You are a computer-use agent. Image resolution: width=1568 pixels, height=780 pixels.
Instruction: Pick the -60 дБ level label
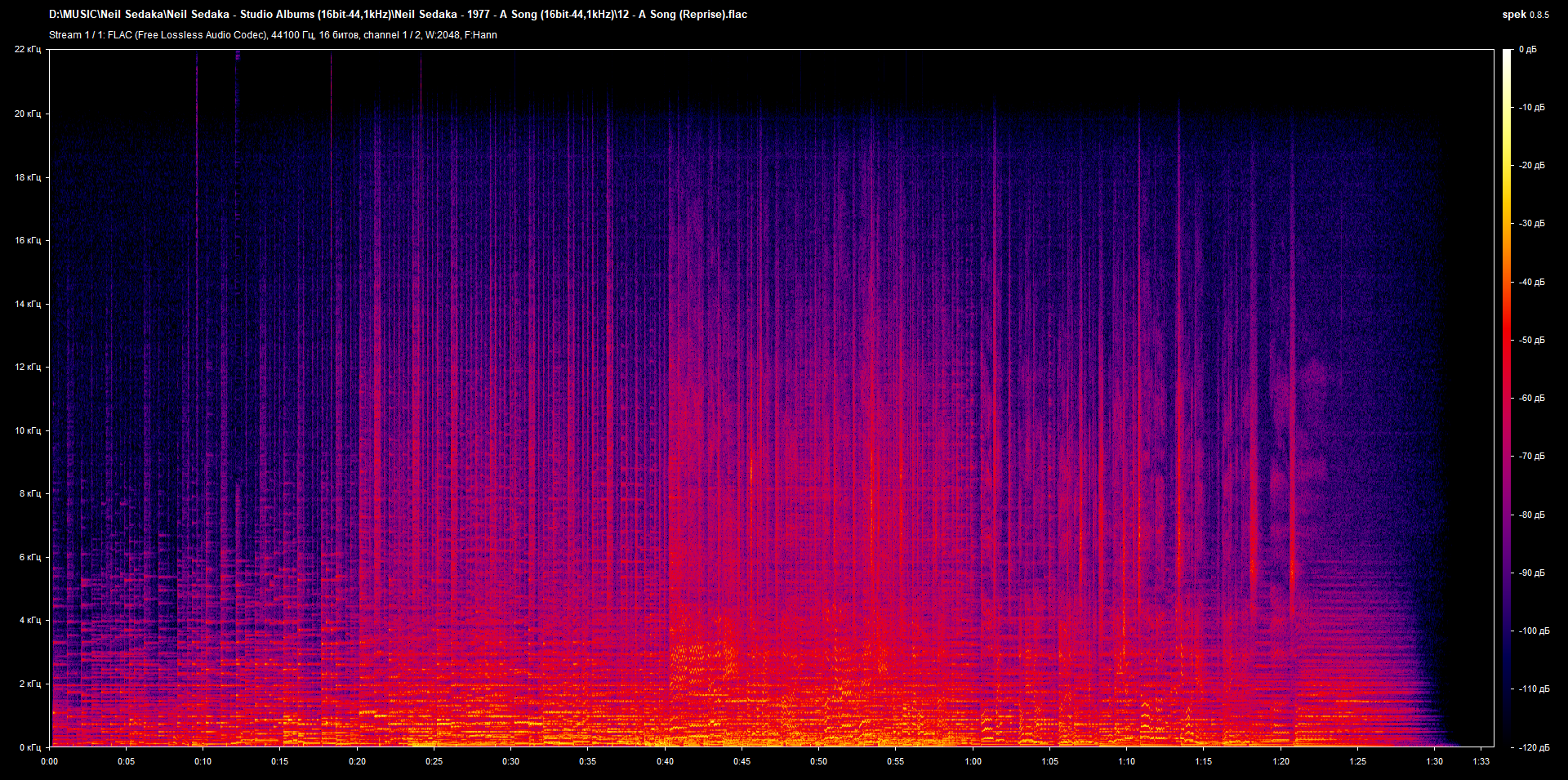coord(1530,399)
